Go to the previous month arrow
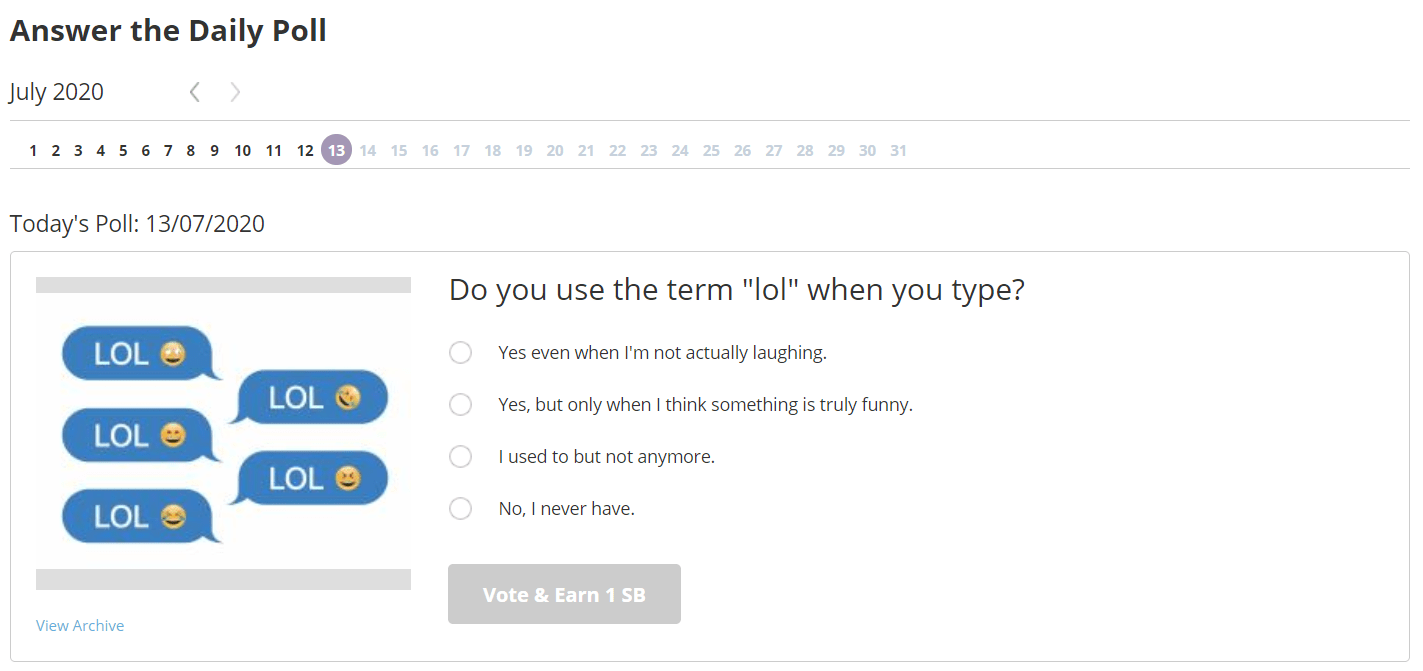Screen dimensions: 1423x671 tap(195, 93)
